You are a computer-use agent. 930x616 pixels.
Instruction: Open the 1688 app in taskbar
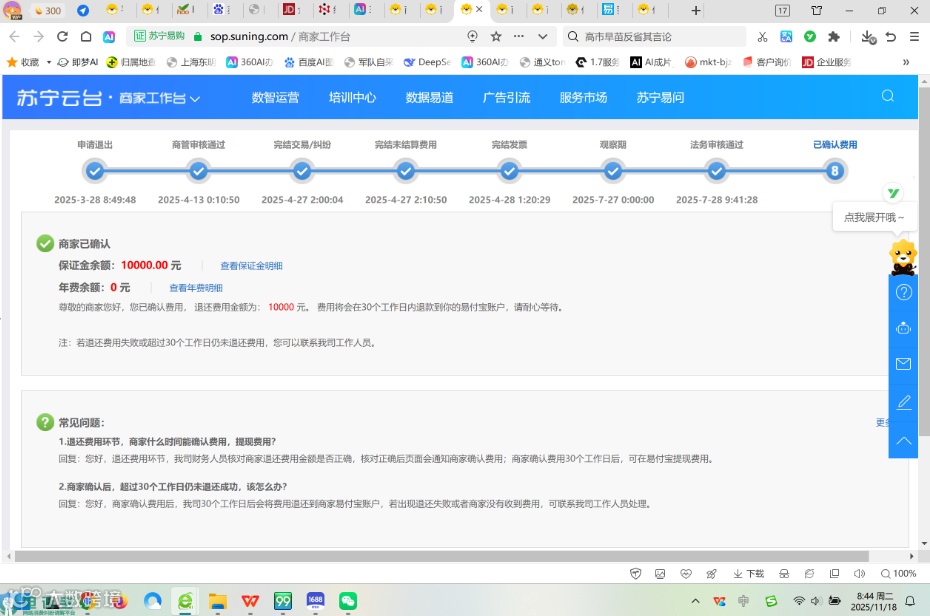[x=315, y=601]
